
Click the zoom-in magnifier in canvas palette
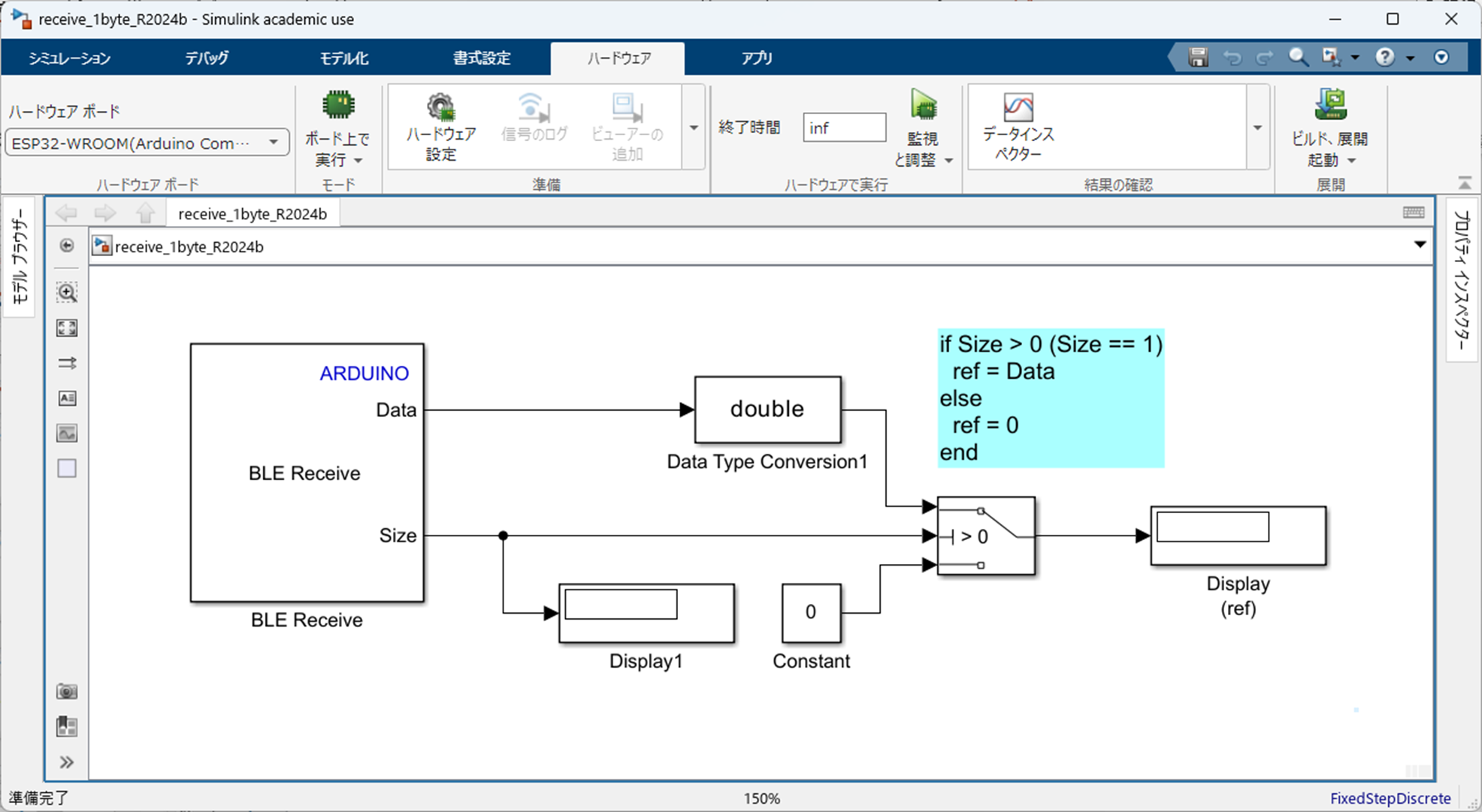(67, 292)
